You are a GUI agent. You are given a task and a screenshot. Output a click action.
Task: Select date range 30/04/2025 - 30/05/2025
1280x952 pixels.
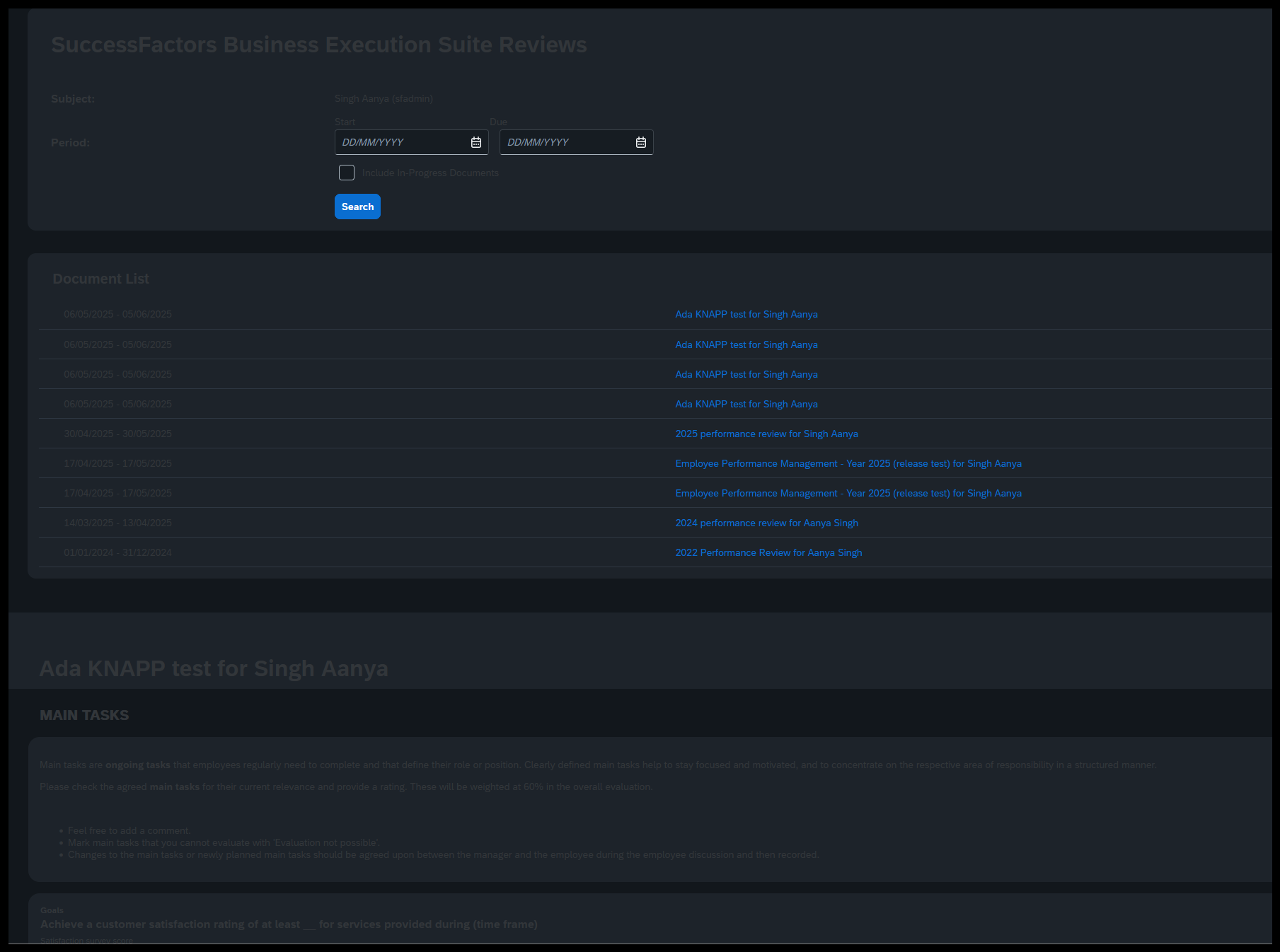click(117, 434)
